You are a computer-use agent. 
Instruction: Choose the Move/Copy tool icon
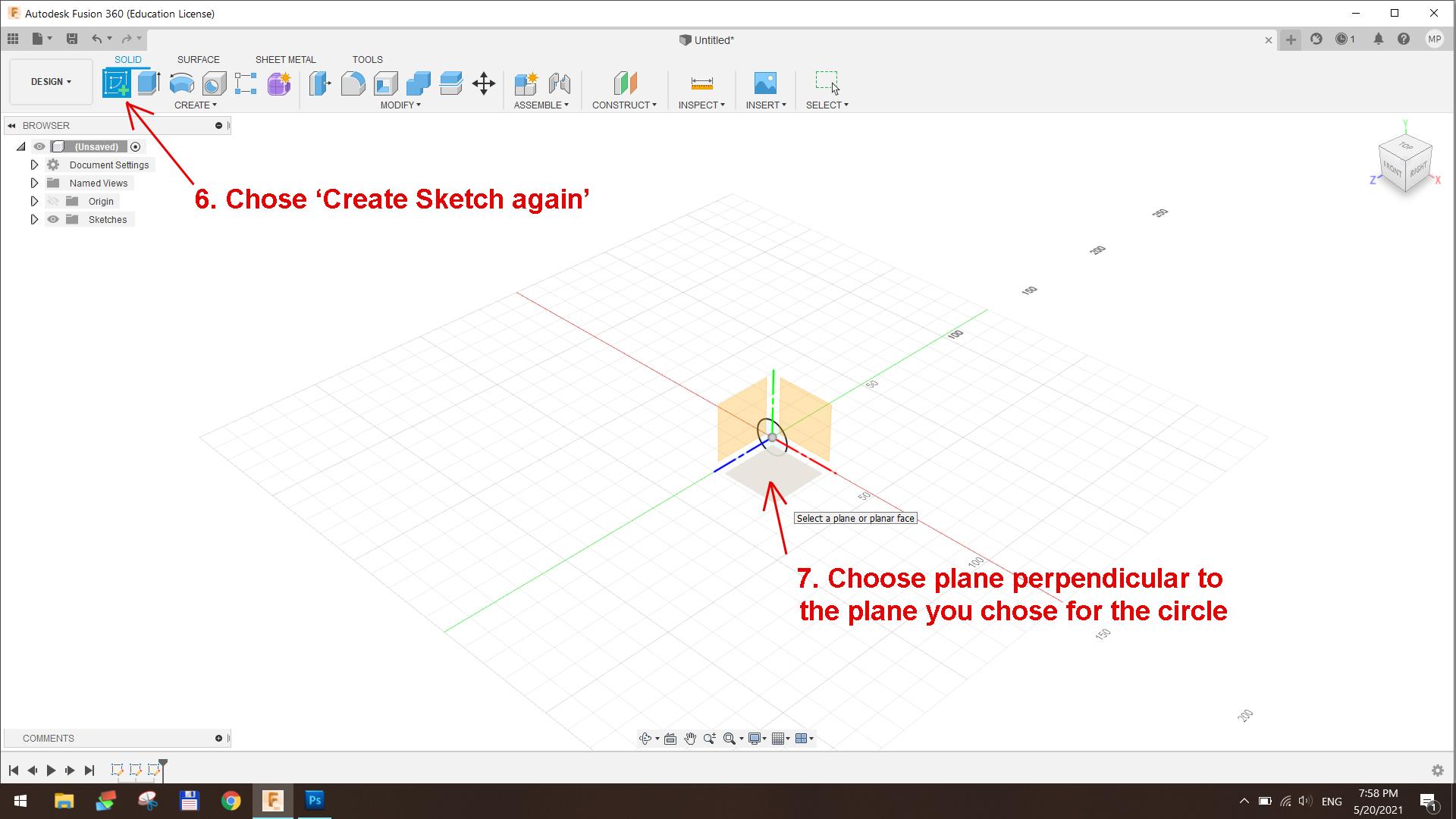[483, 83]
